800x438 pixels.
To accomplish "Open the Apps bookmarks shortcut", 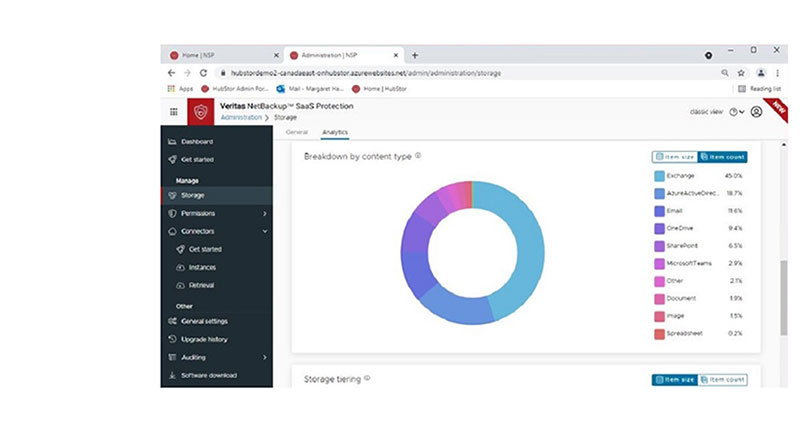I will [x=181, y=89].
